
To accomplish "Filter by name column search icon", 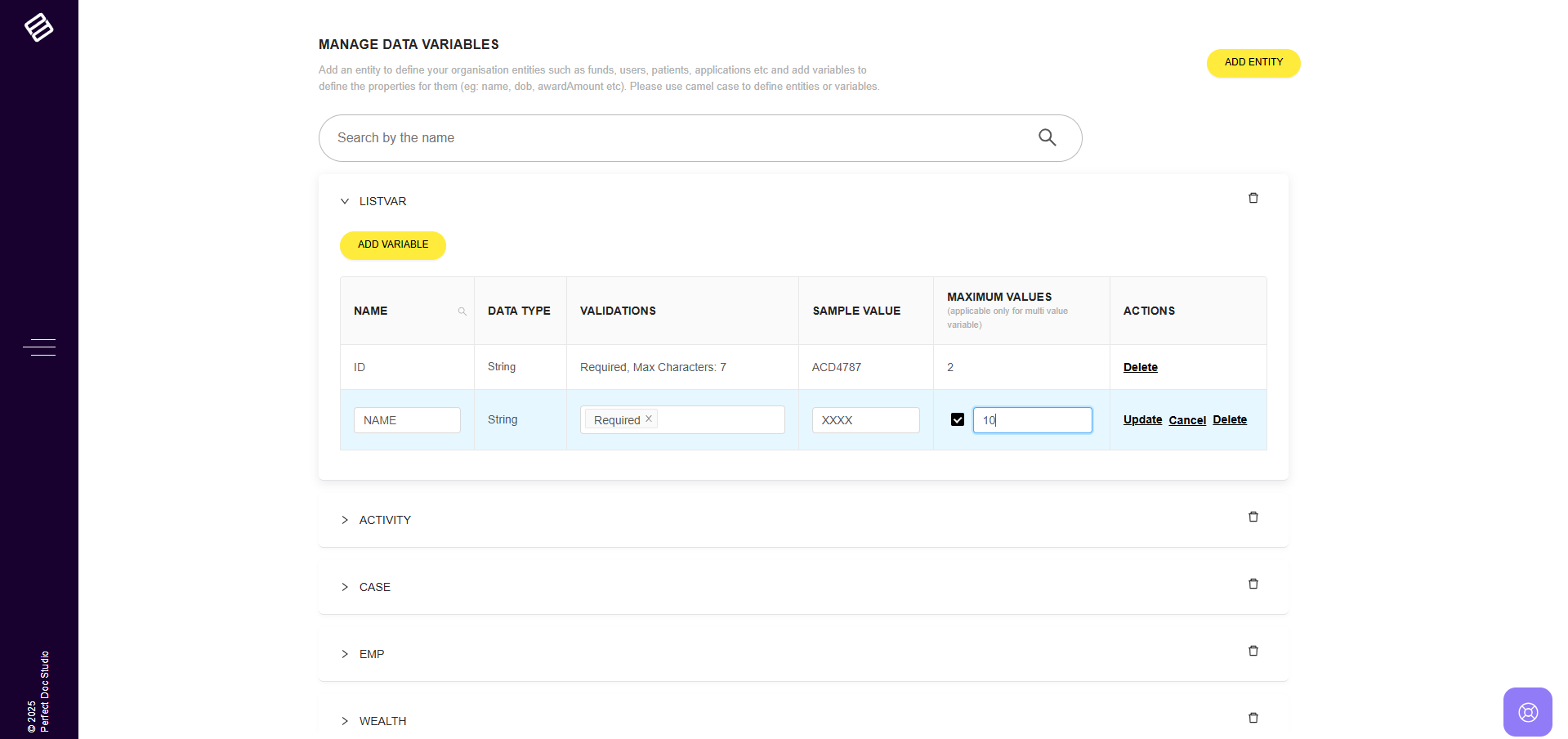I will [x=462, y=311].
